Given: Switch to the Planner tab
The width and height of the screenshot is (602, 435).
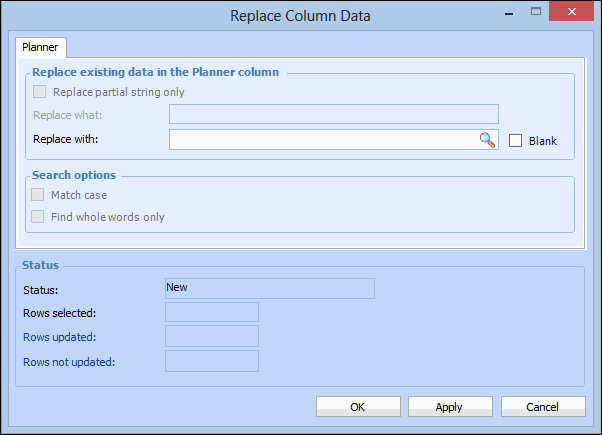Looking at the screenshot, I should tap(41, 46).
